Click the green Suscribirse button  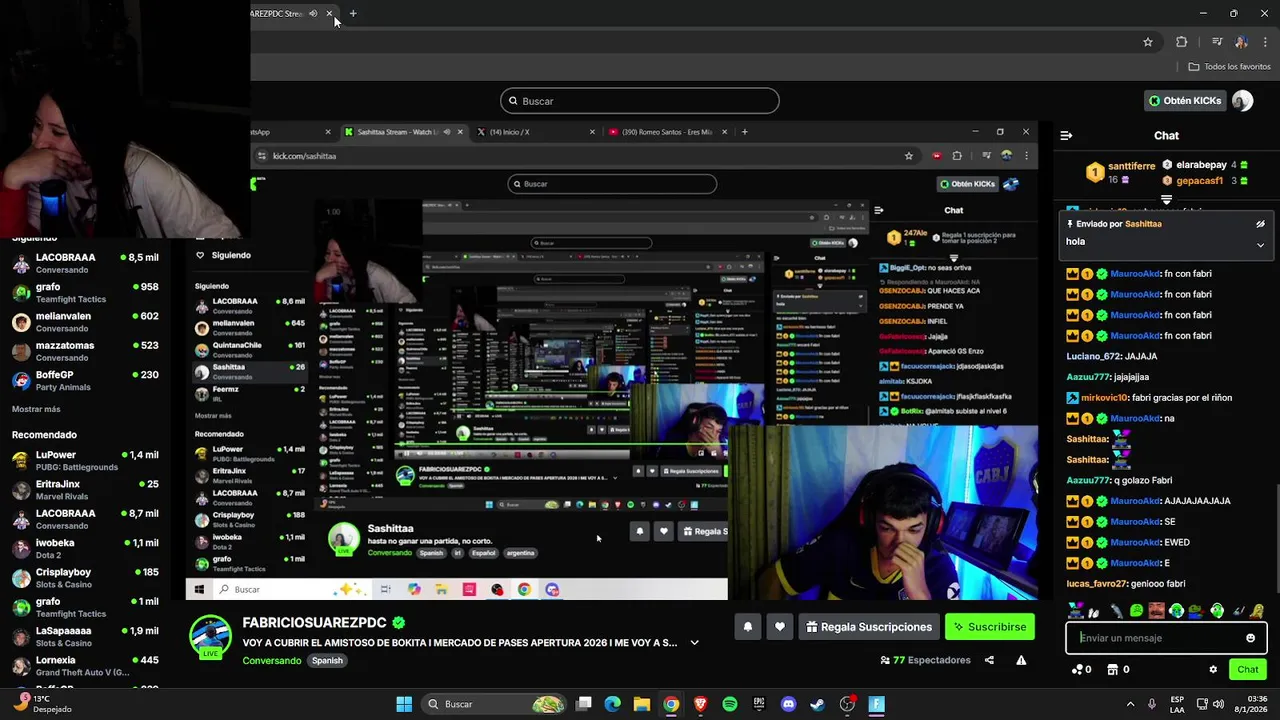pyautogui.click(x=990, y=627)
